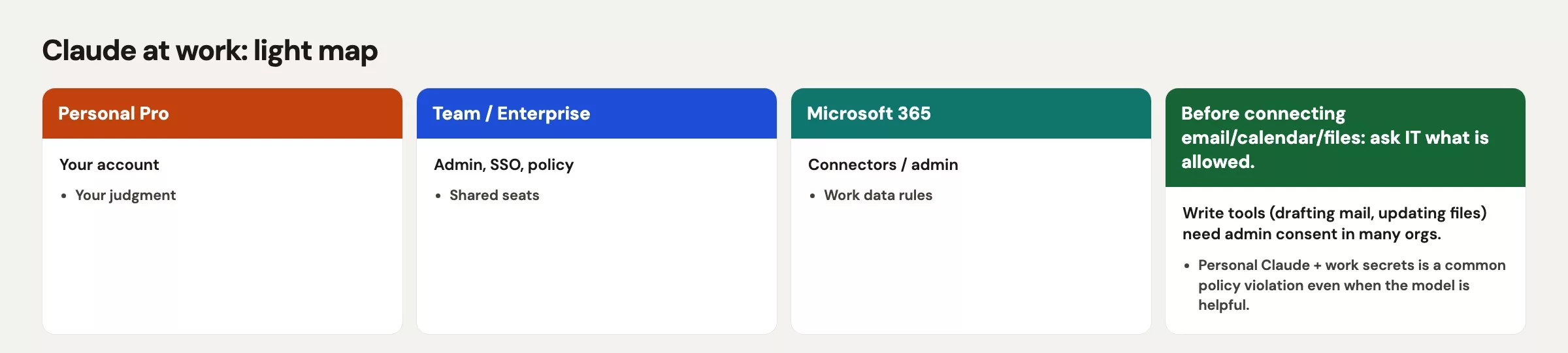This screenshot has height=353, width=1568.
Task: Click the "Your judgment" bullet
Action: pos(125,195)
